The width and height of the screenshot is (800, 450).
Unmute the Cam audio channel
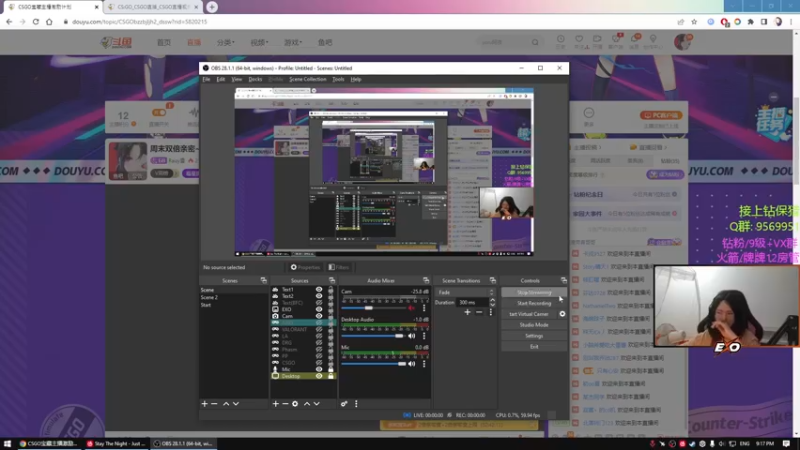[x=411, y=308]
